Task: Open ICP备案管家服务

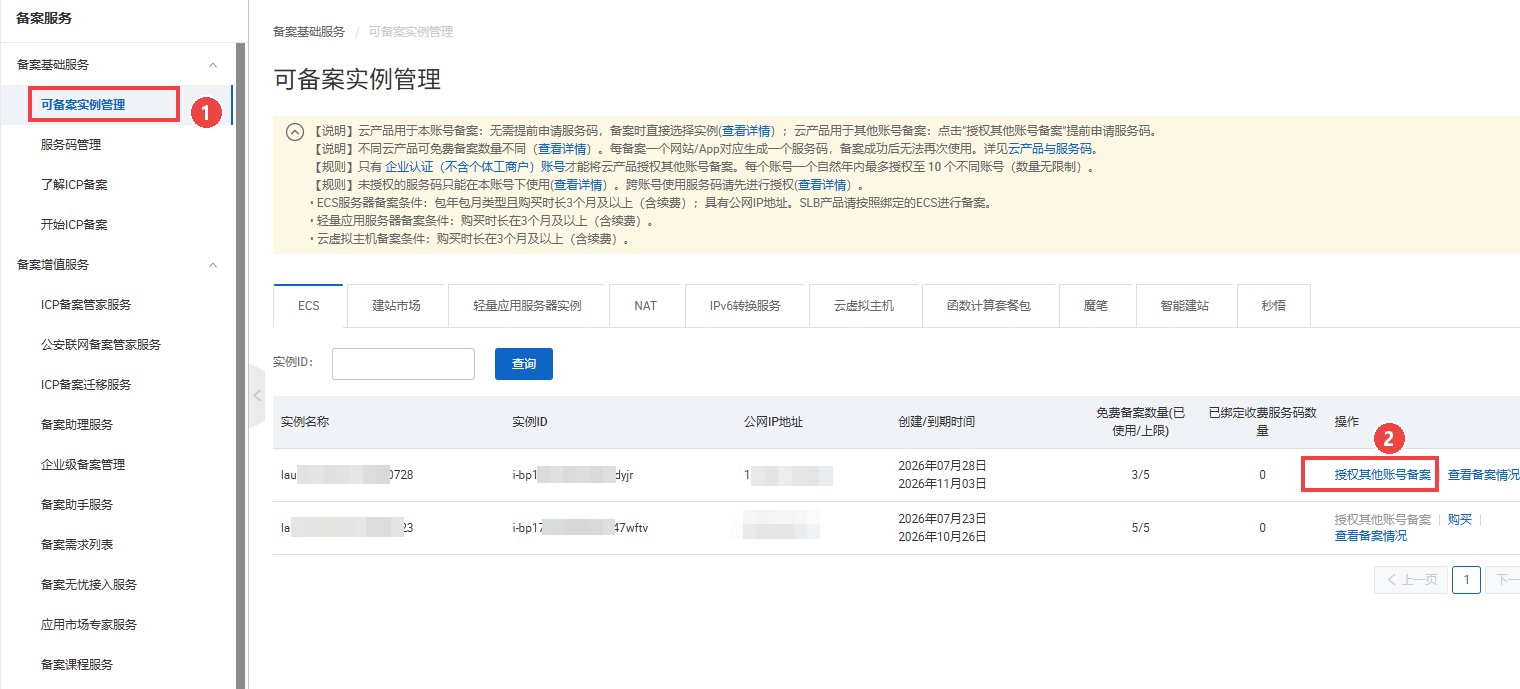Action: (86, 305)
